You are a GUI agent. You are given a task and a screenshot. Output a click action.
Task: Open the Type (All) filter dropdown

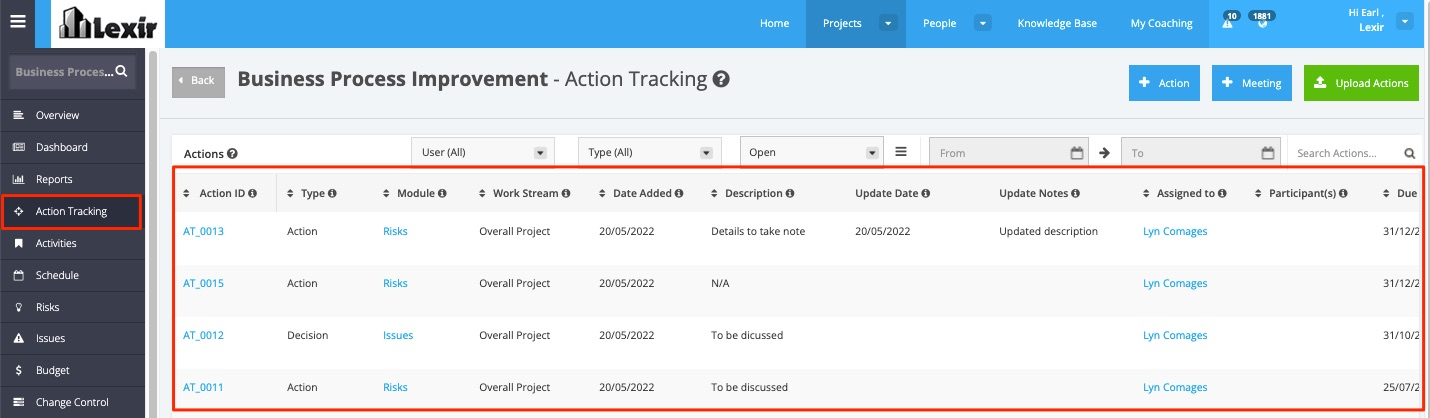point(650,152)
